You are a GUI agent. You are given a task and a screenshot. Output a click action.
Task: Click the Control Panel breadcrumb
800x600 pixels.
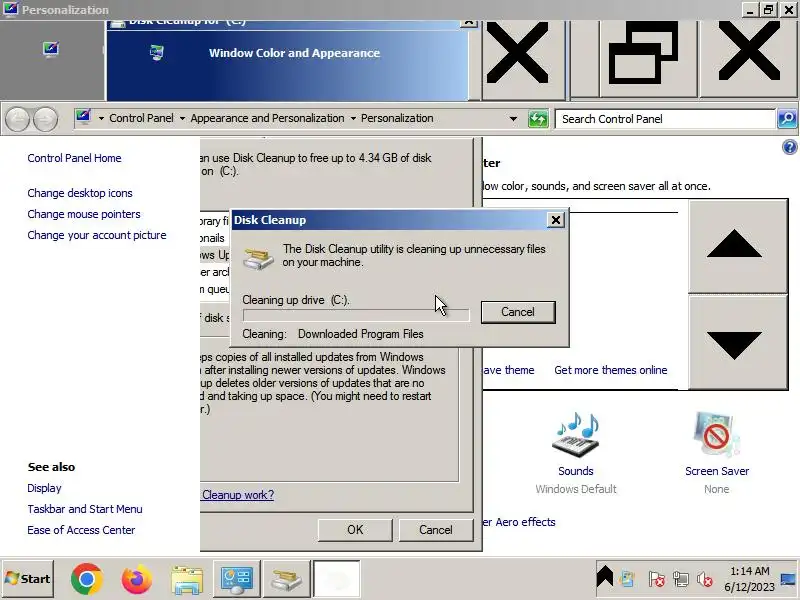tap(141, 118)
